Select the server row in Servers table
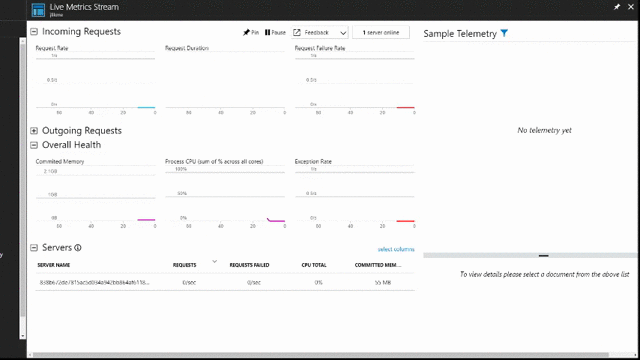The image size is (640, 360). pos(225,282)
